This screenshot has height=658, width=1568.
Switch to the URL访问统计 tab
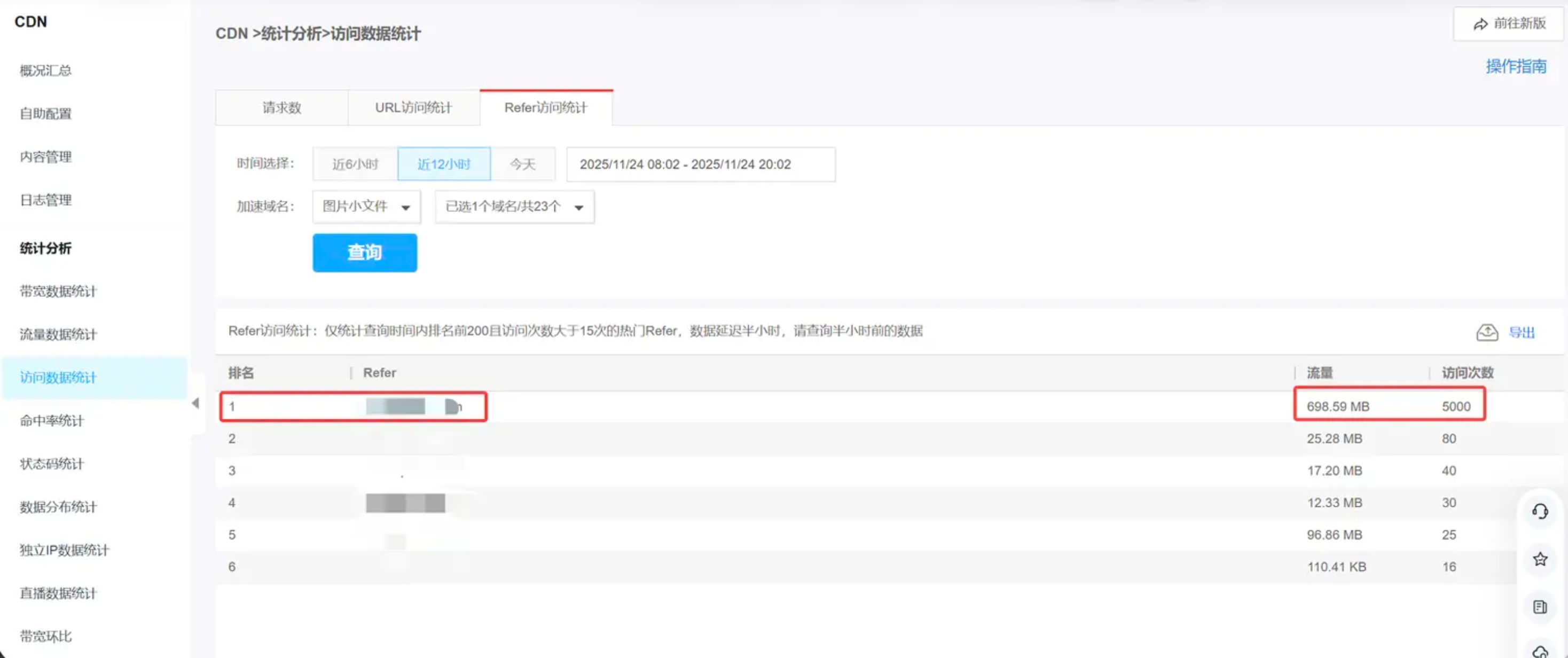coord(413,108)
